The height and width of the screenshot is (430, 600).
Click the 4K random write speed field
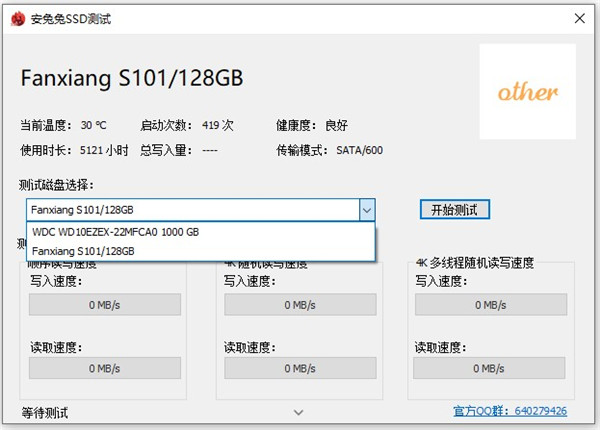[298, 305]
